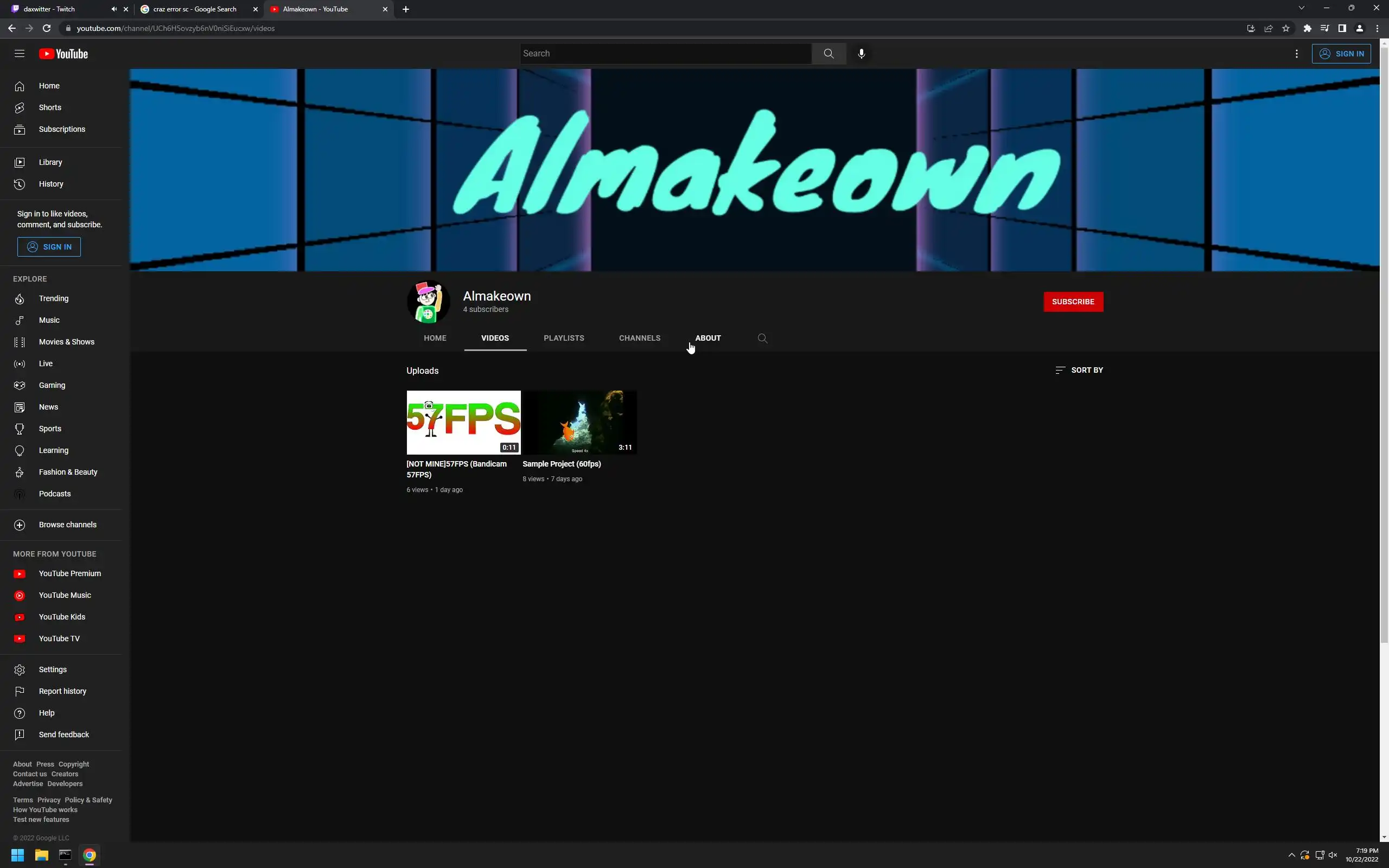Open Settings in the sidebar

52,669
